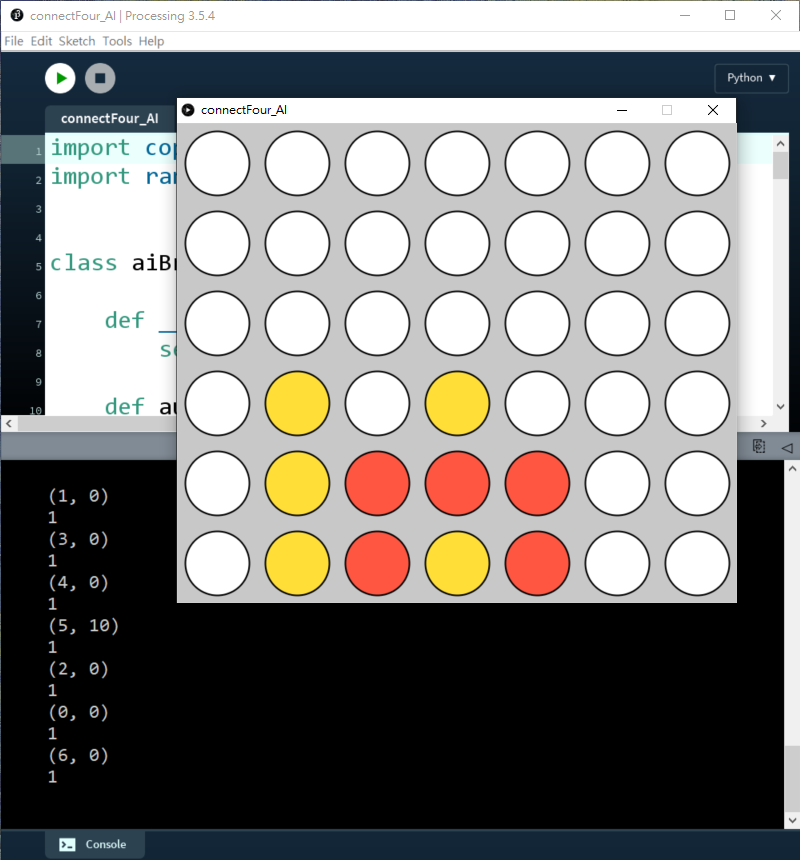Minimize the connectFour_AI game window
Viewport: 800px width, 860px height.
[622, 110]
